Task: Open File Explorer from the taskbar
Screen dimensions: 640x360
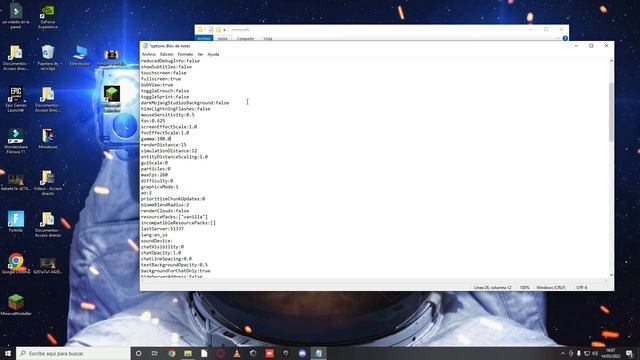Action: 188,353
